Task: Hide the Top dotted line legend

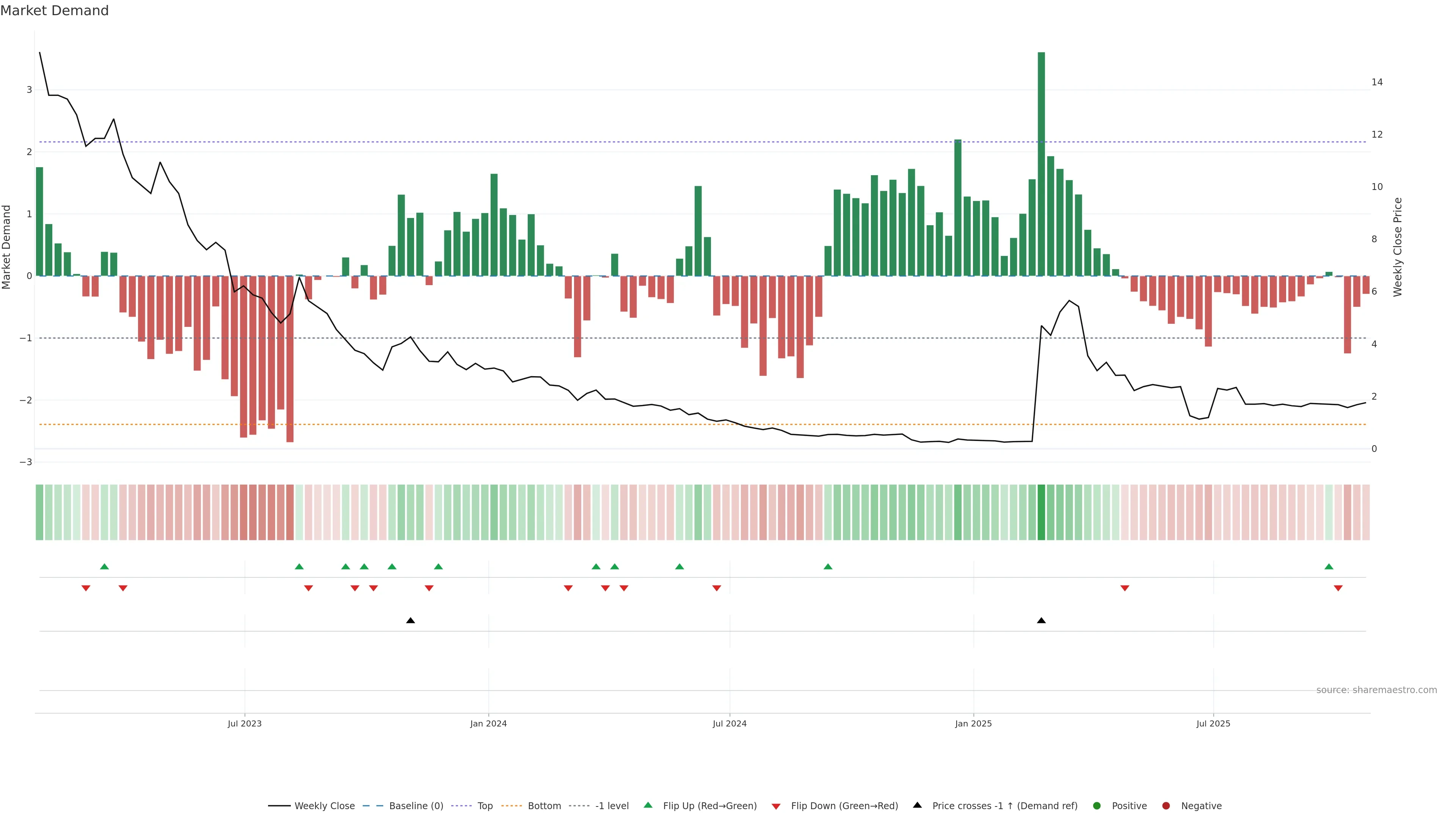Action: click(485, 805)
